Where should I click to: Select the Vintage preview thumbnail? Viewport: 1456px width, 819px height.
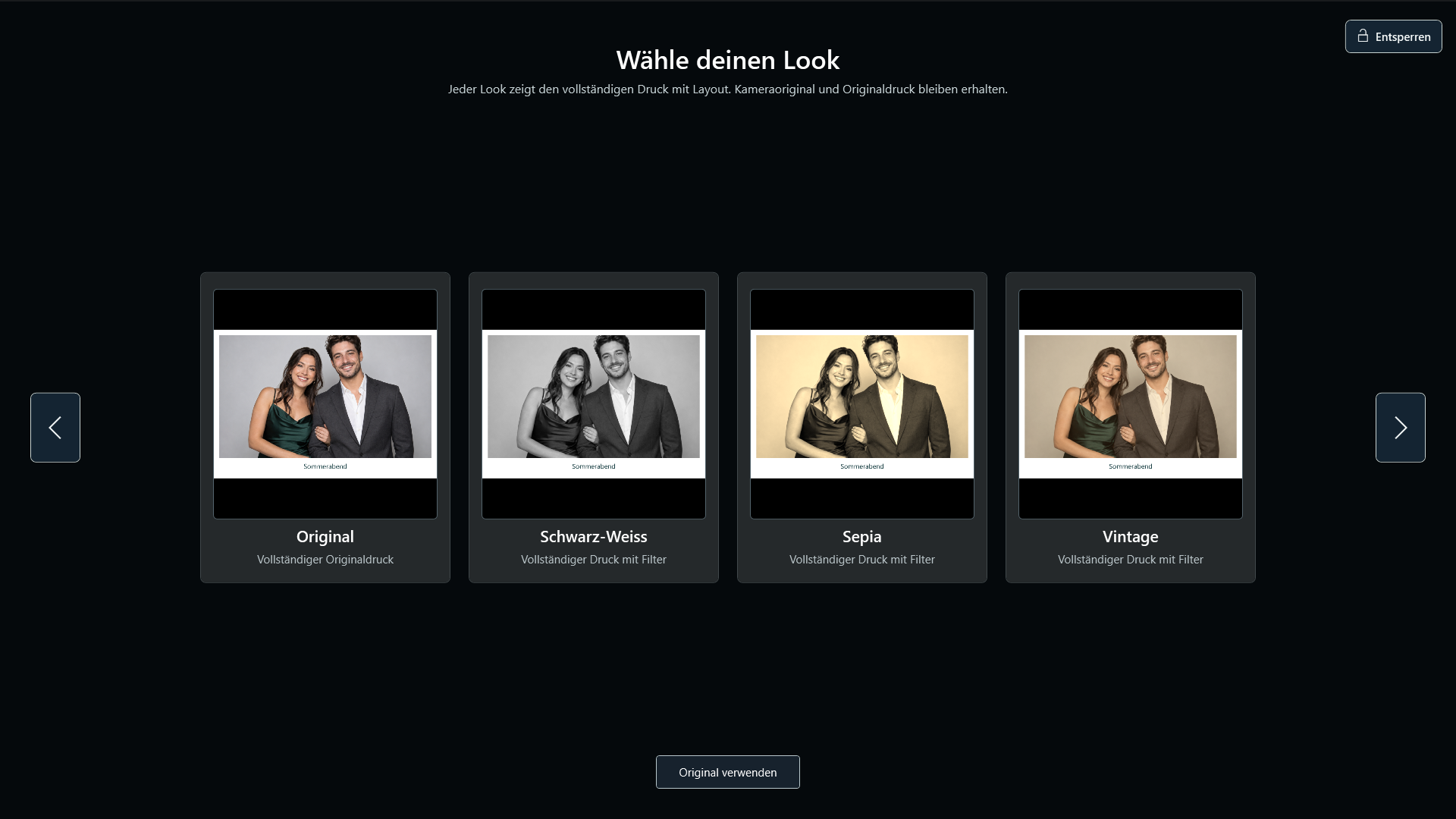(x=1131, y=404)
